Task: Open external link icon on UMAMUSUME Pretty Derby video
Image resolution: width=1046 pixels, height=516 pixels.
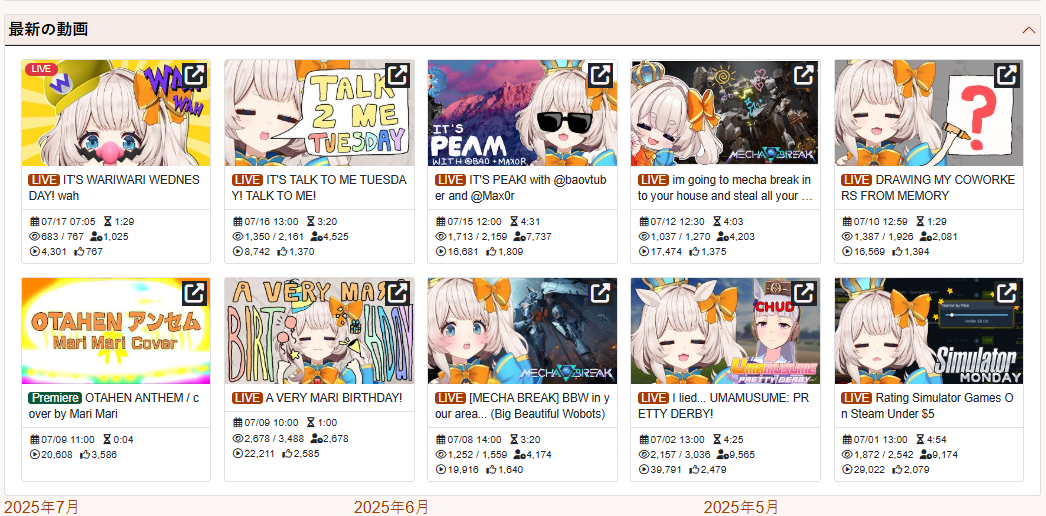Action: 804,293
